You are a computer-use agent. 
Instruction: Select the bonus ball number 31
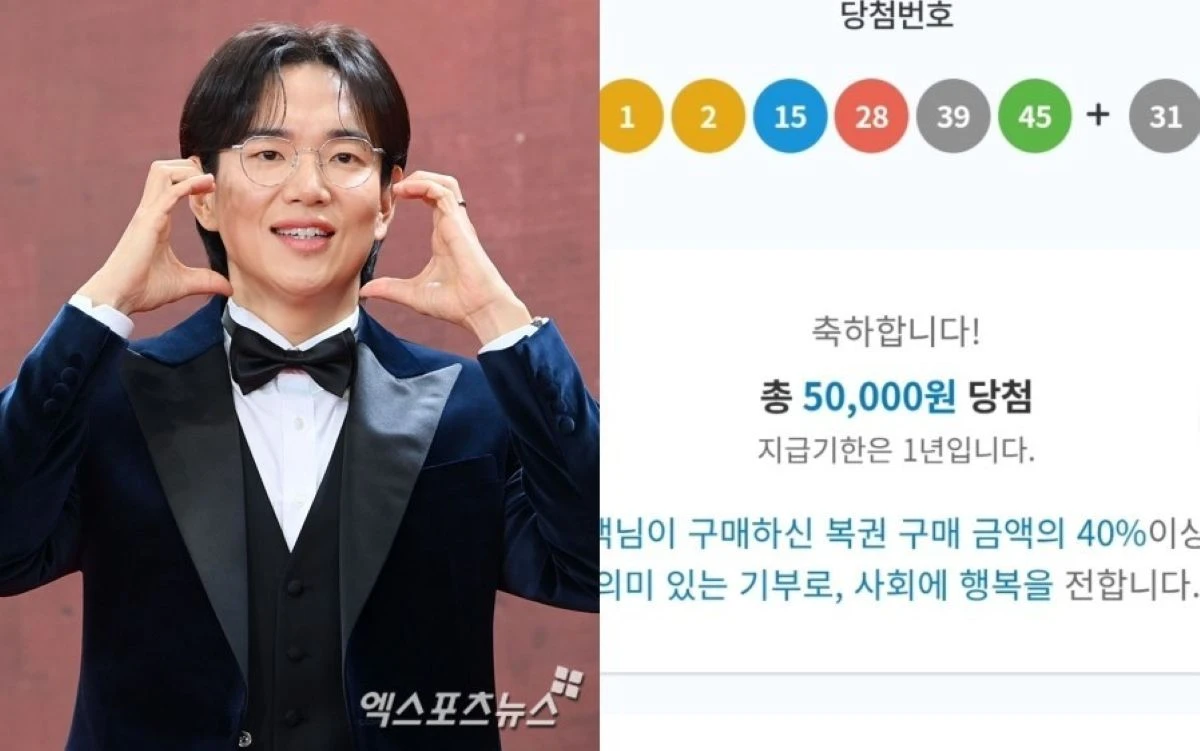click(x=1164, y=117)
